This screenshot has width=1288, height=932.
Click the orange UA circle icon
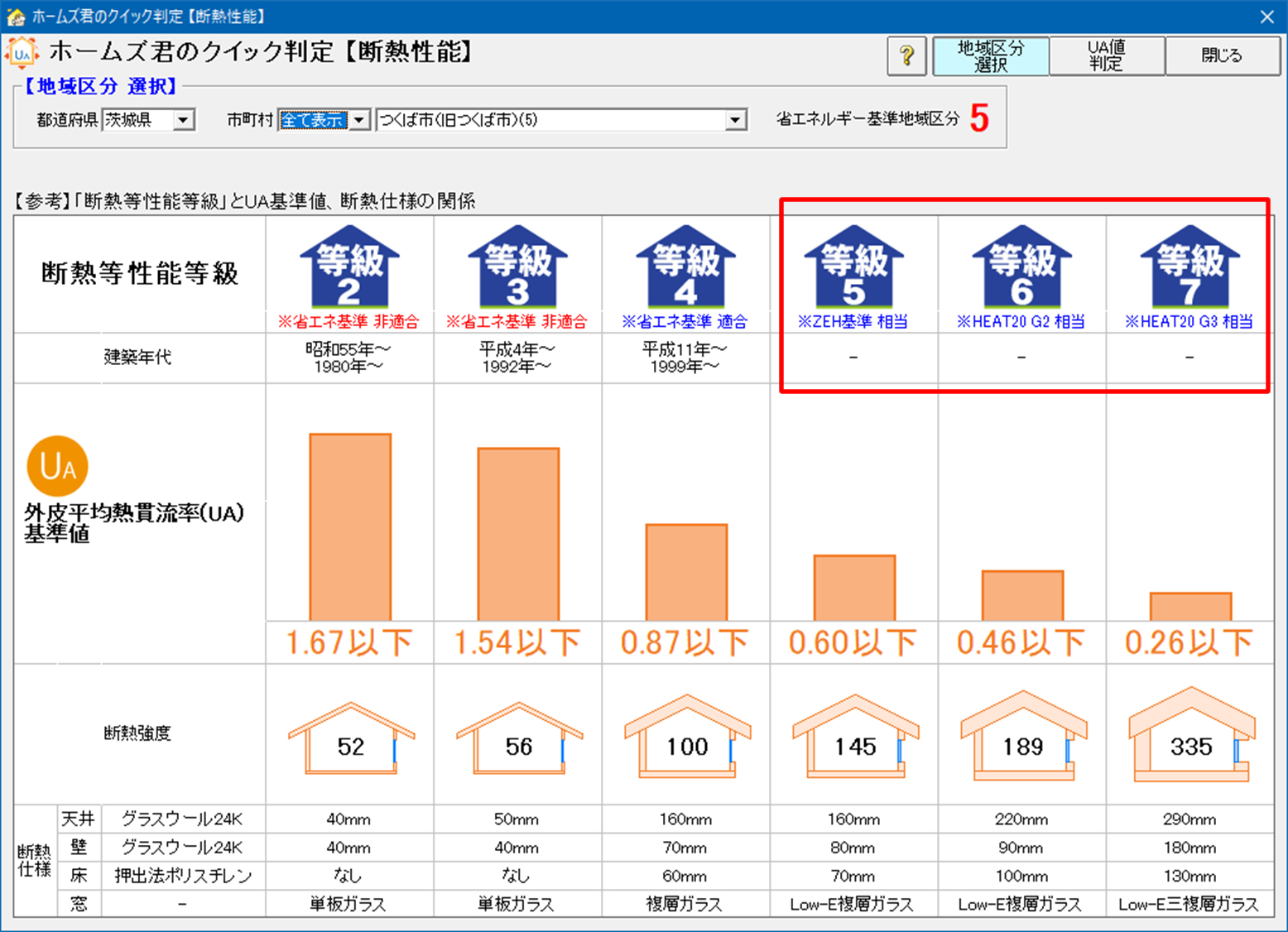click(57, 467)
